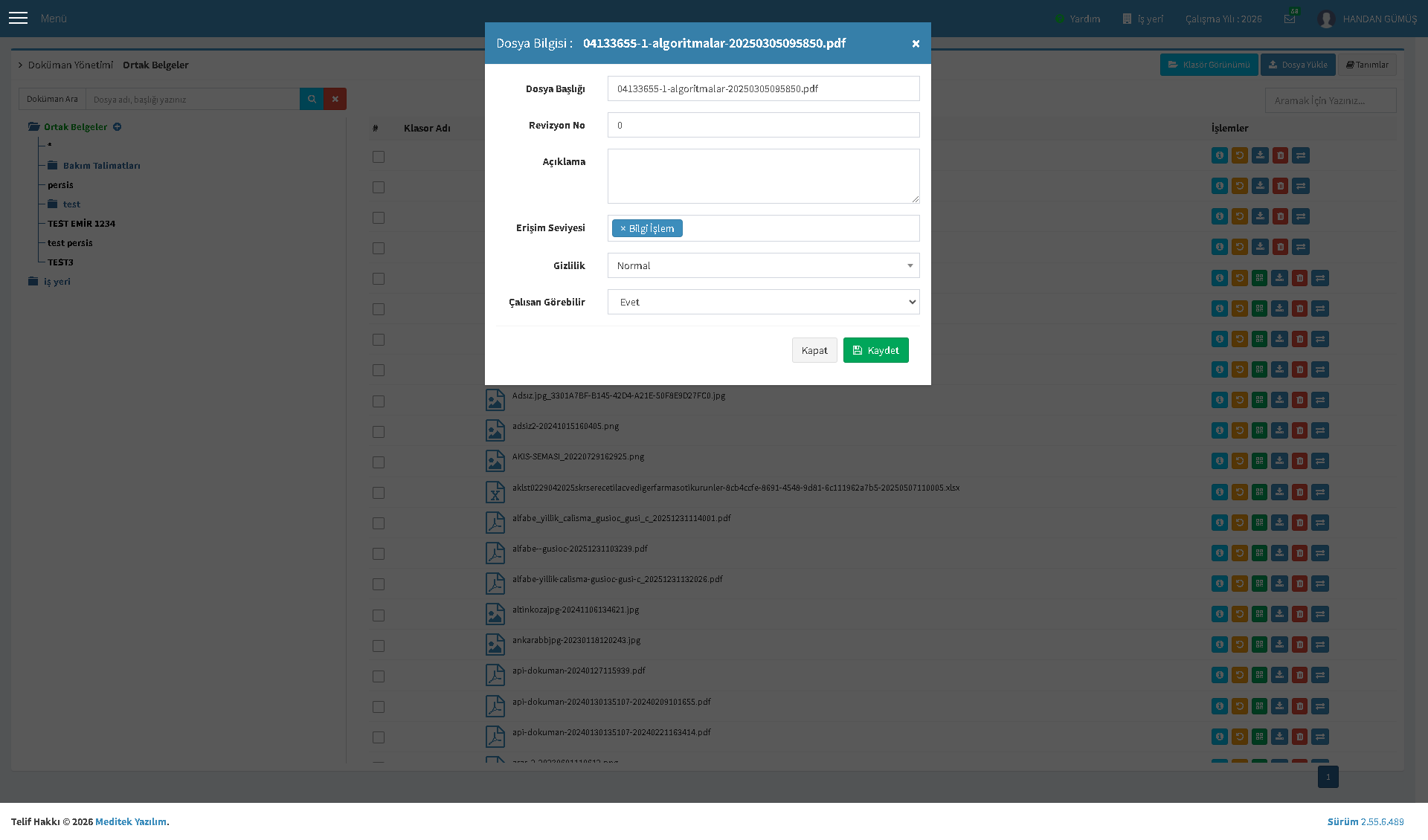Click the Dosya Başlığı text field
The image size is (1428, 840).
pyautogui.click(x=763, y=88)
